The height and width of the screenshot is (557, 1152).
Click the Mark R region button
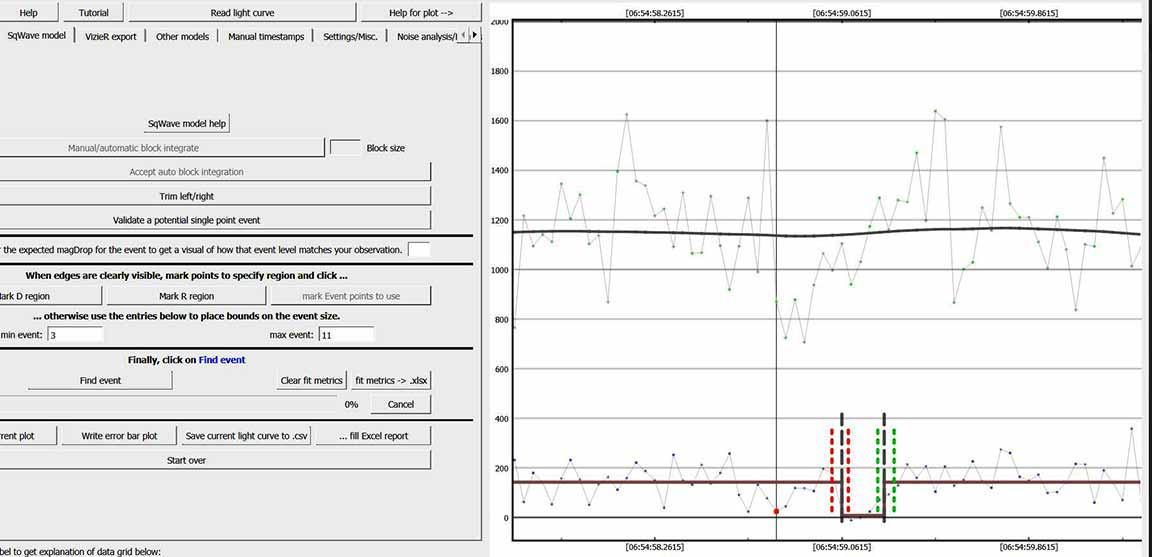187,296
